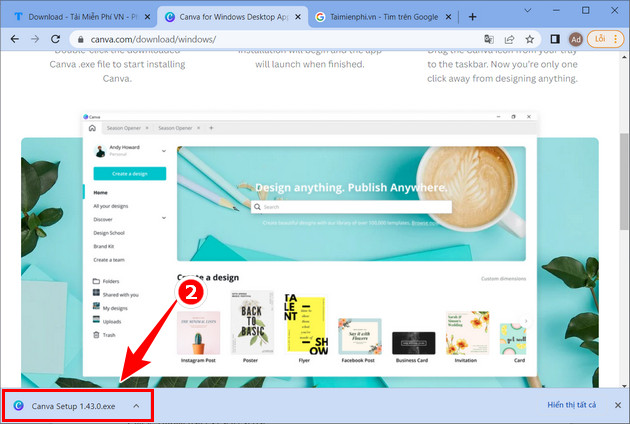Click the page vertical scrollbar thumb
This screenshot has height=424, width=630.
[624, 182]
